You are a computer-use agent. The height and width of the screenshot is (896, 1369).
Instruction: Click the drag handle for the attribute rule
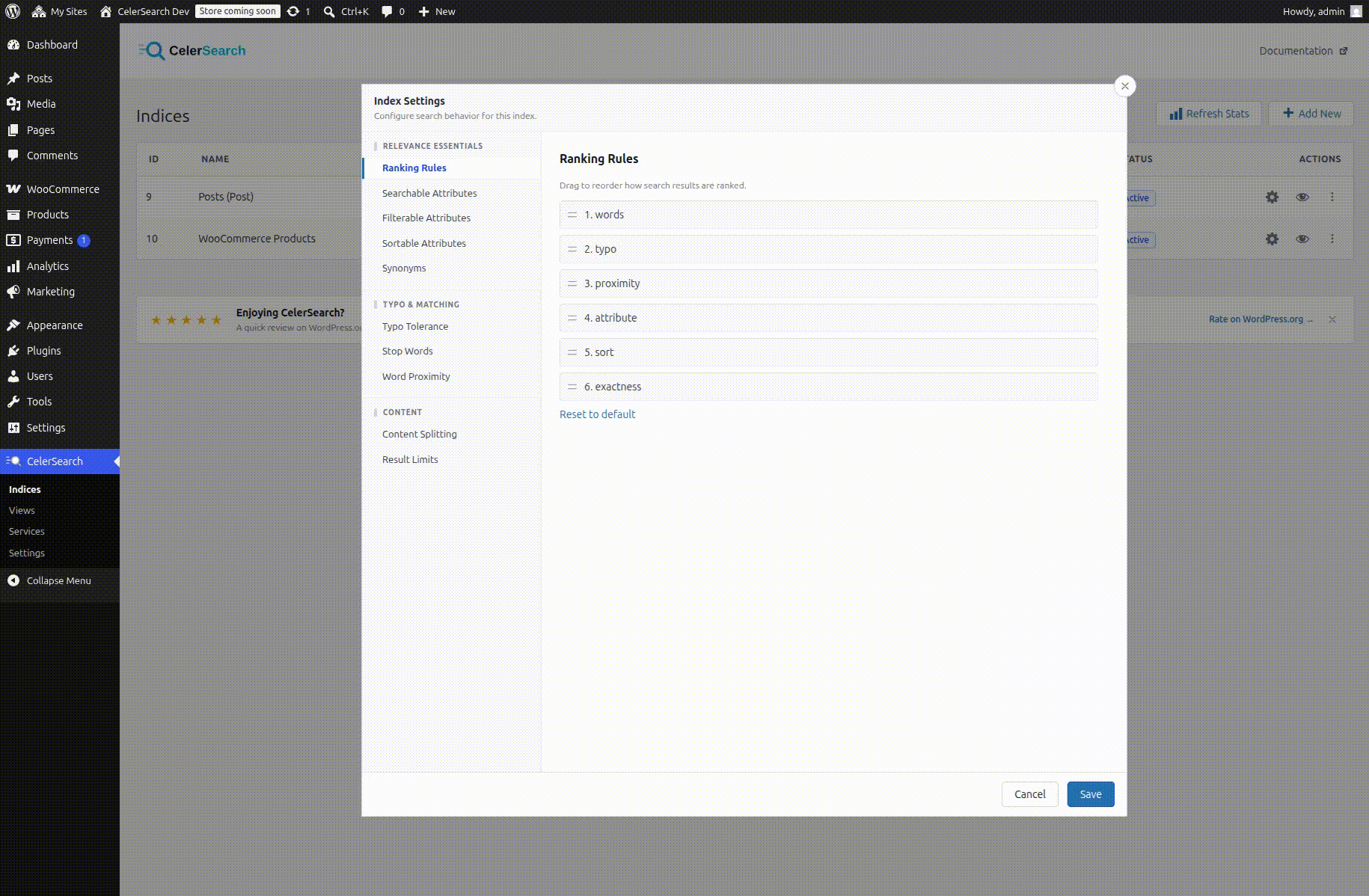pyautogui.click(x=572, y=318)
